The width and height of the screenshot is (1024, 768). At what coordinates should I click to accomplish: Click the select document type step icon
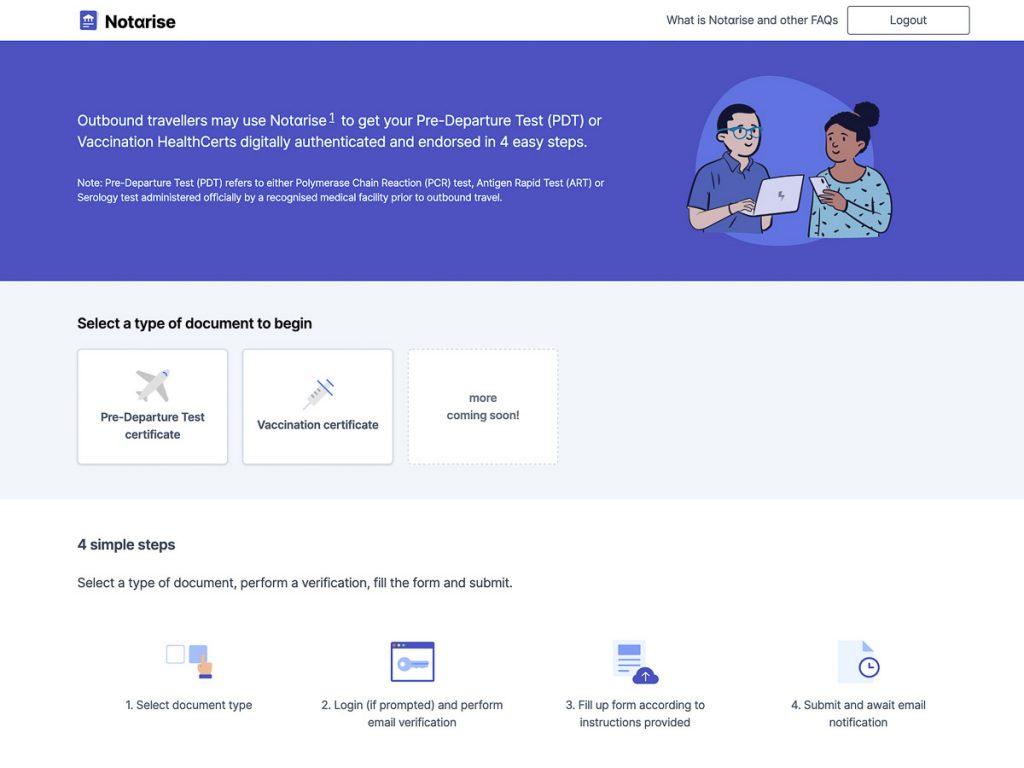(189, 661)
